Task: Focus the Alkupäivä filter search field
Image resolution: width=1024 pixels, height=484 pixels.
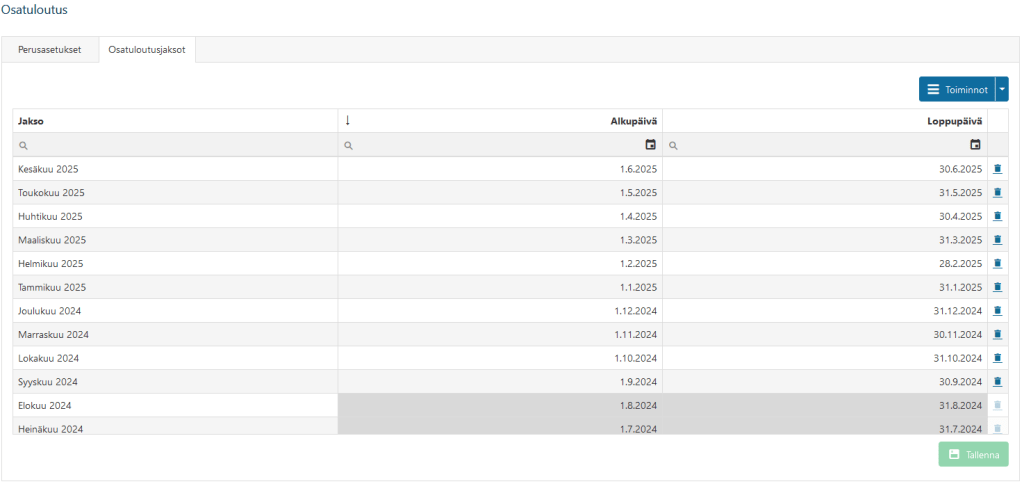Action: tap(493, 145)
